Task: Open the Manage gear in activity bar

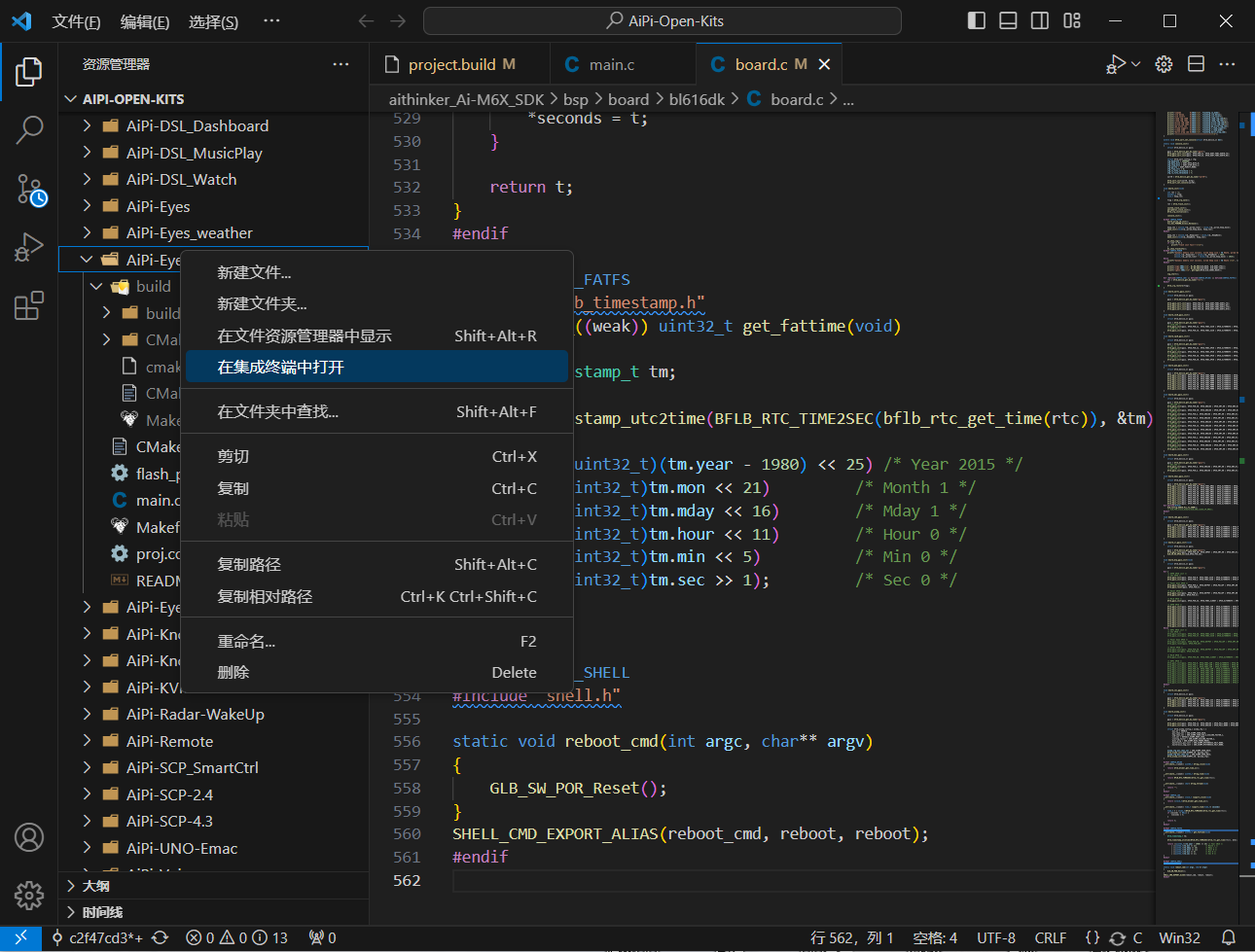Action: click(x=29, y=895)
